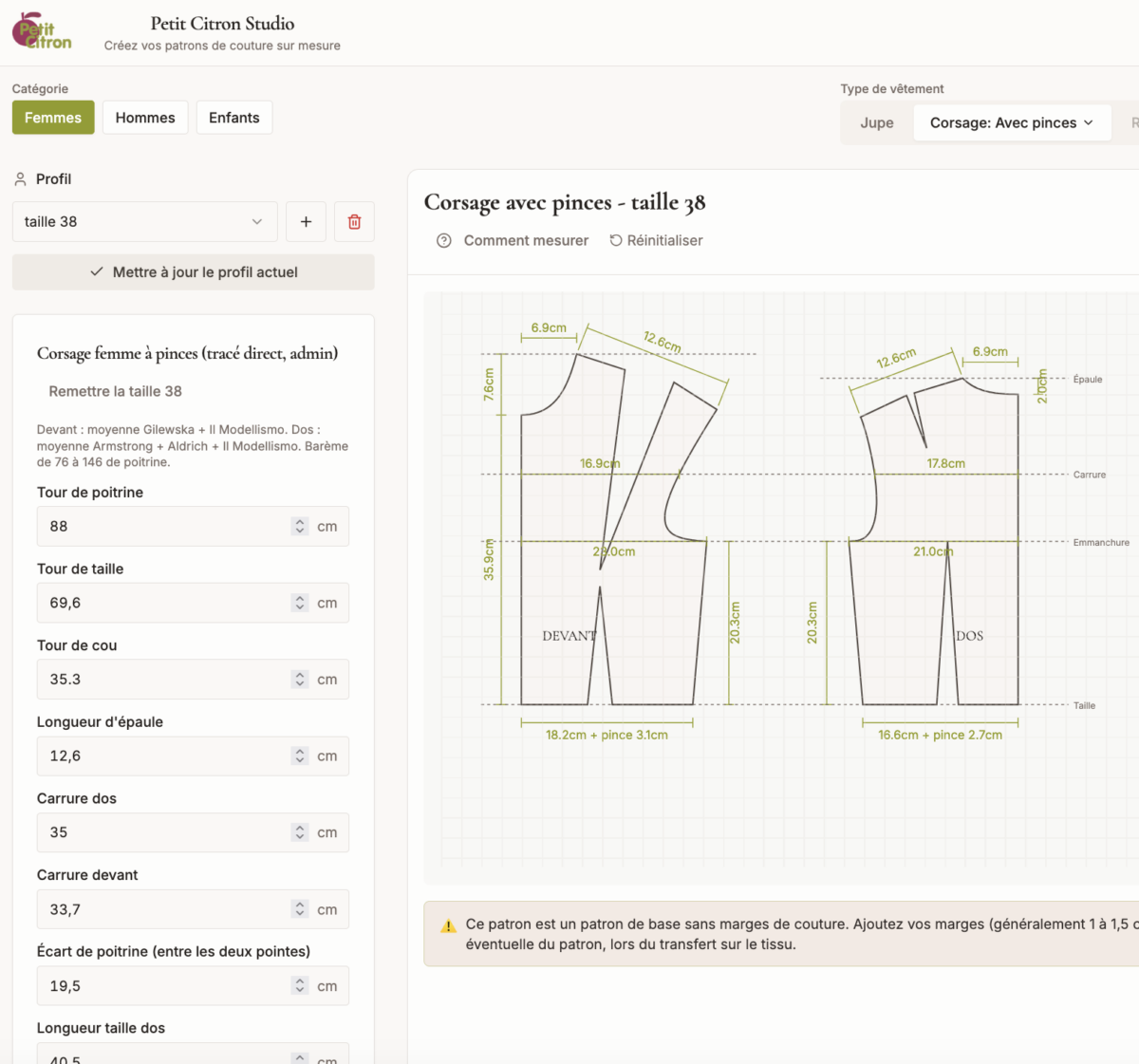This screenshot has height=1064, width=1139.
Task: Click the question mark help icon
Action: point(443,240)
